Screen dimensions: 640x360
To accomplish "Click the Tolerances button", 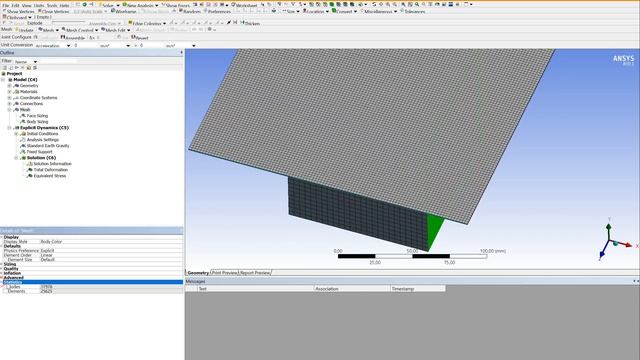I will (413, 11).
